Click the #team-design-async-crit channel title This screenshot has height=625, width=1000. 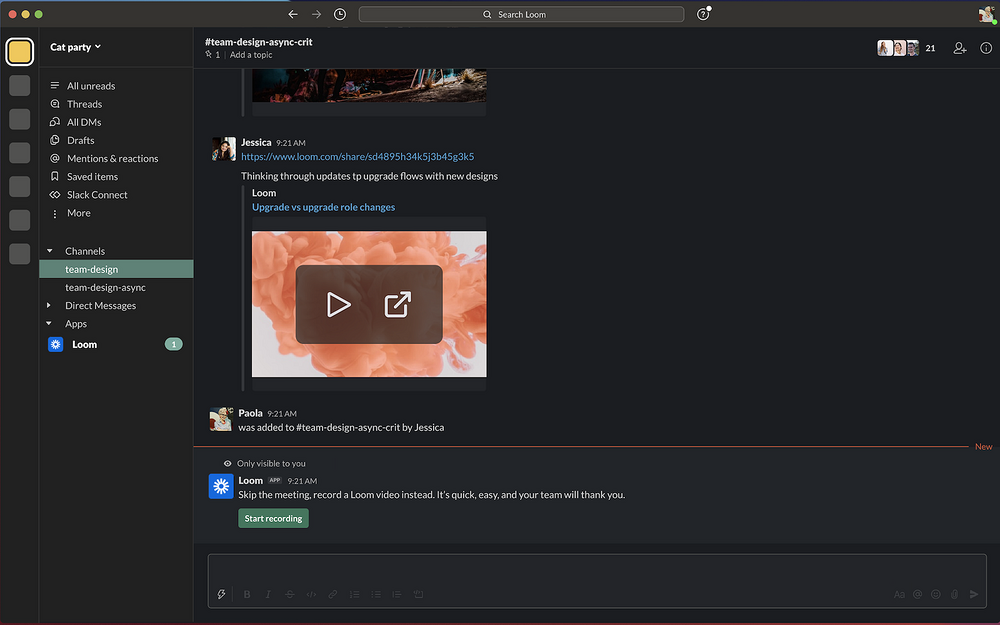pos(258,42)
